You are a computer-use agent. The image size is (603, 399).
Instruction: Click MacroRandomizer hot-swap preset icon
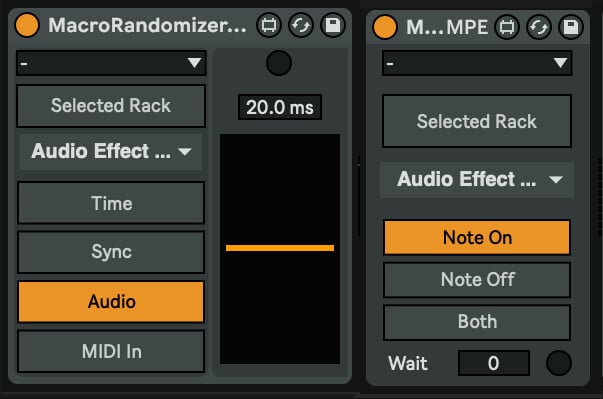pyautogui.click(x=301, y=26)
